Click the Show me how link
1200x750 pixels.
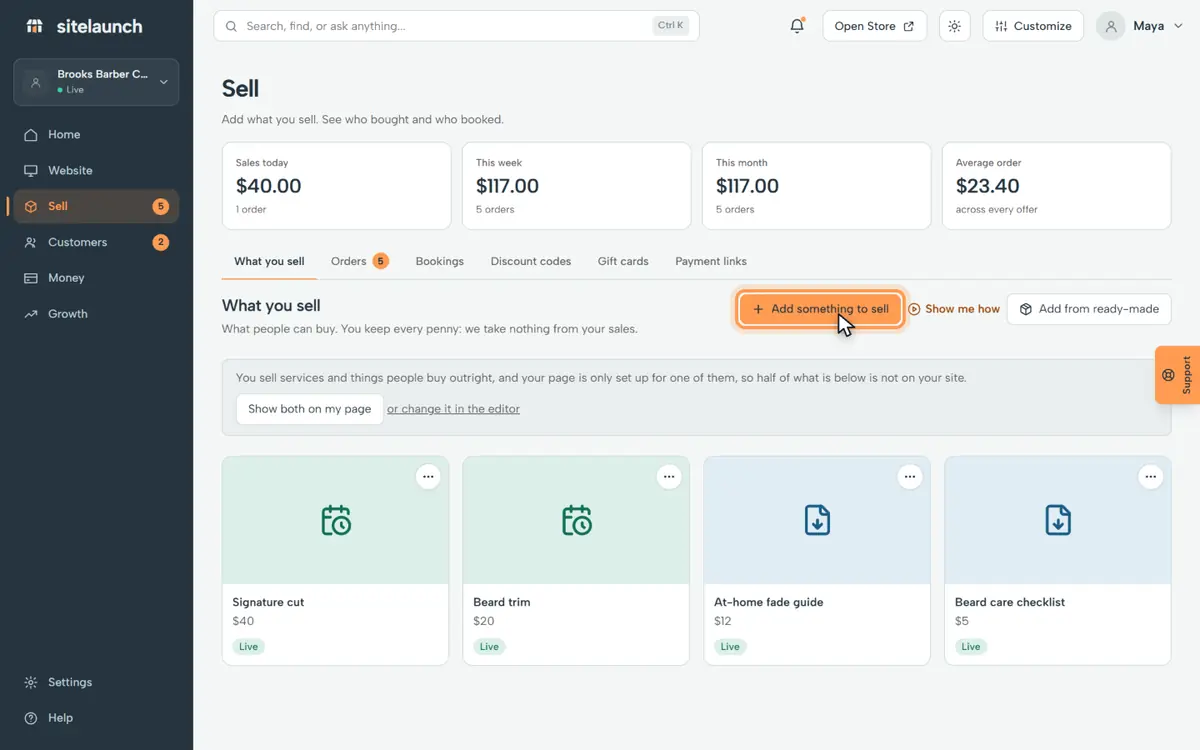coord(954,309)
